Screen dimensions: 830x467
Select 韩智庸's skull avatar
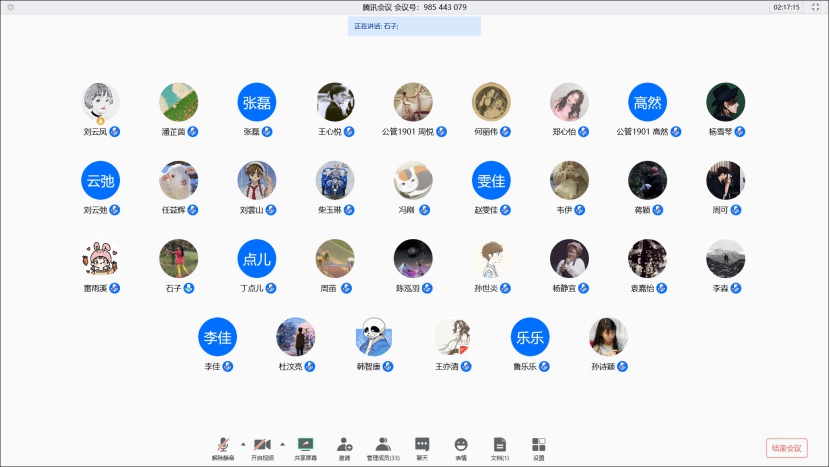click(373, 337)
